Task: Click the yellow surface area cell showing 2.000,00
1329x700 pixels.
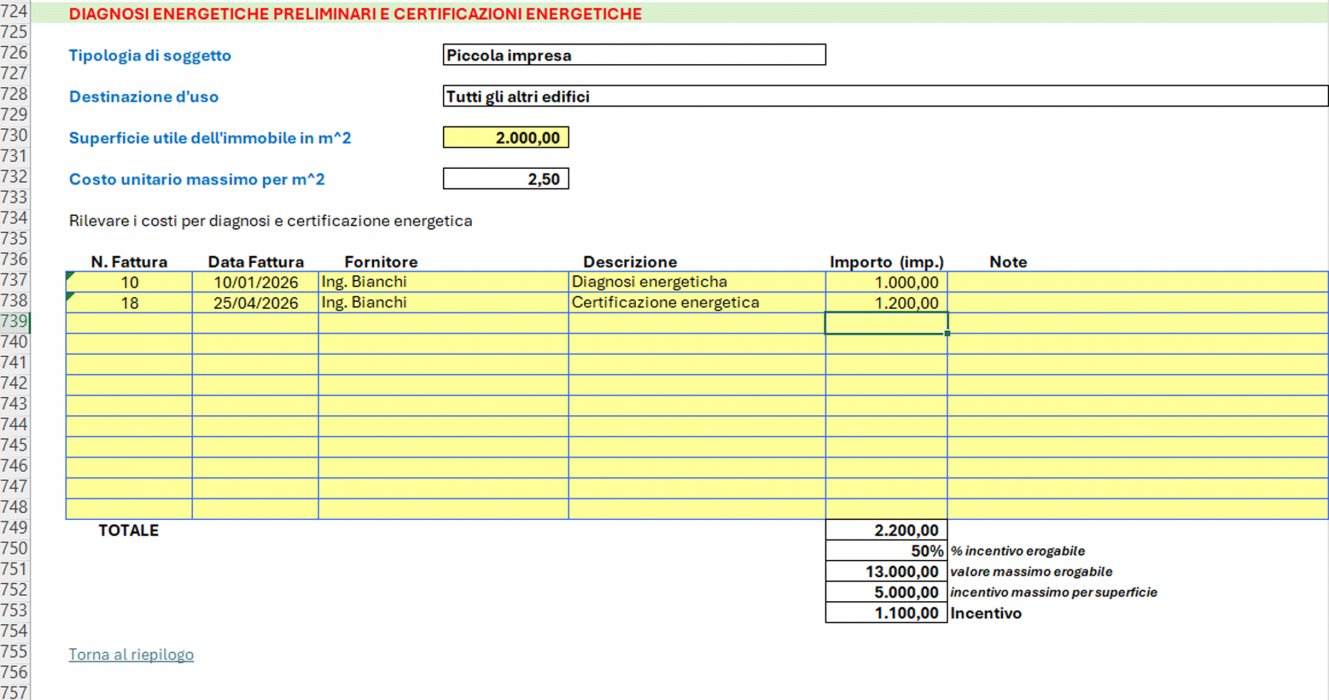Action: pyautogui.click(x=506, y=138)
